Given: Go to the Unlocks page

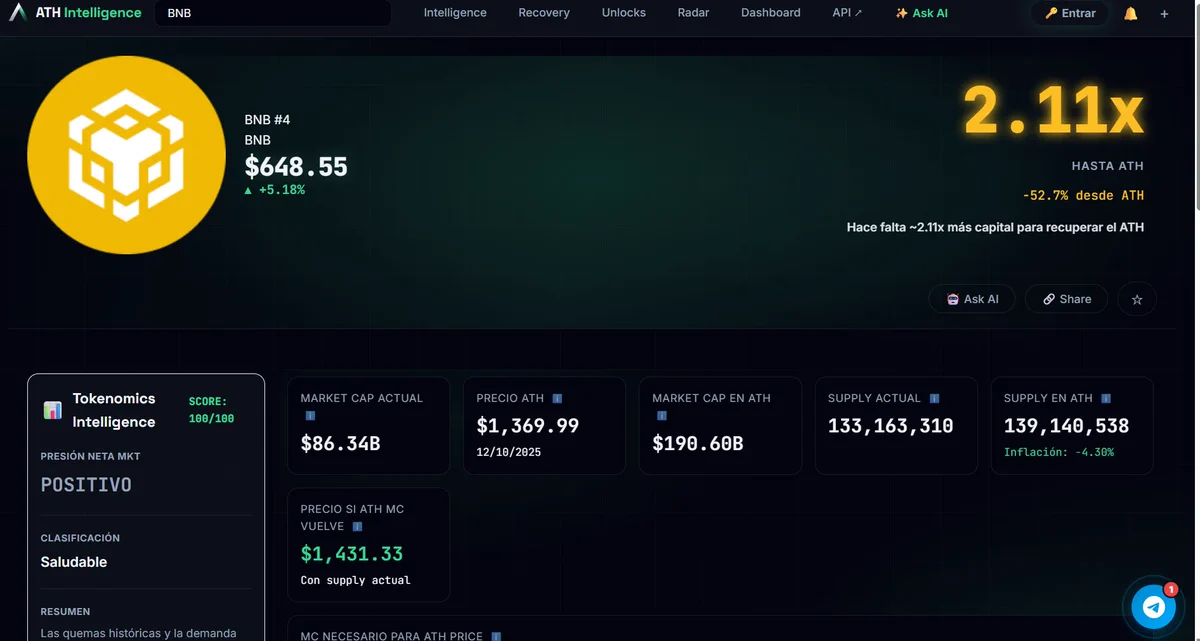Looking at the screenshot, I should tap(624, 13).
